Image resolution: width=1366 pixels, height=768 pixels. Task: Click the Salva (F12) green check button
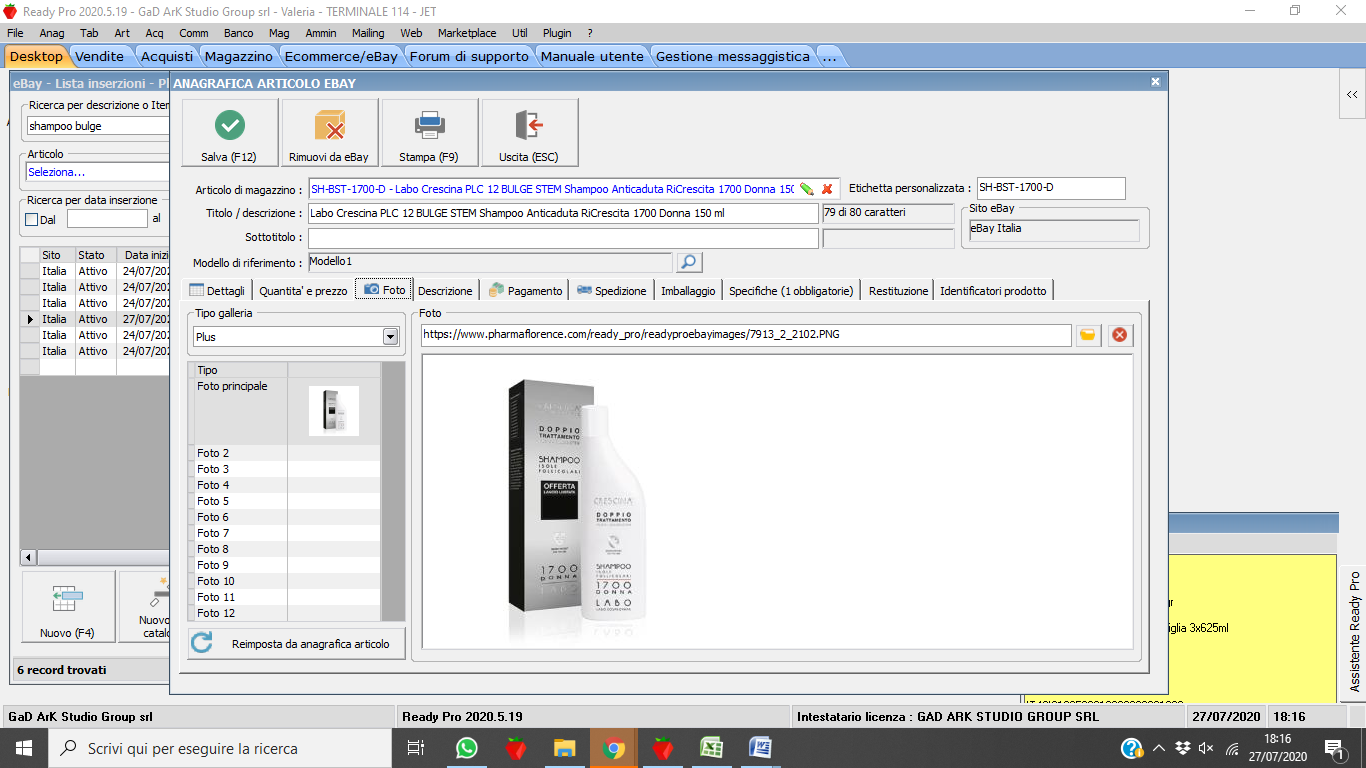229,132
